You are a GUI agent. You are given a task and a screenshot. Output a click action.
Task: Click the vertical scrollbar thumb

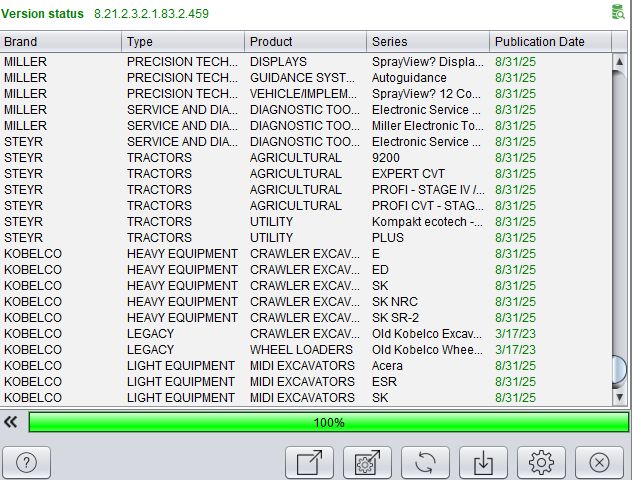(x=620, y=370)
